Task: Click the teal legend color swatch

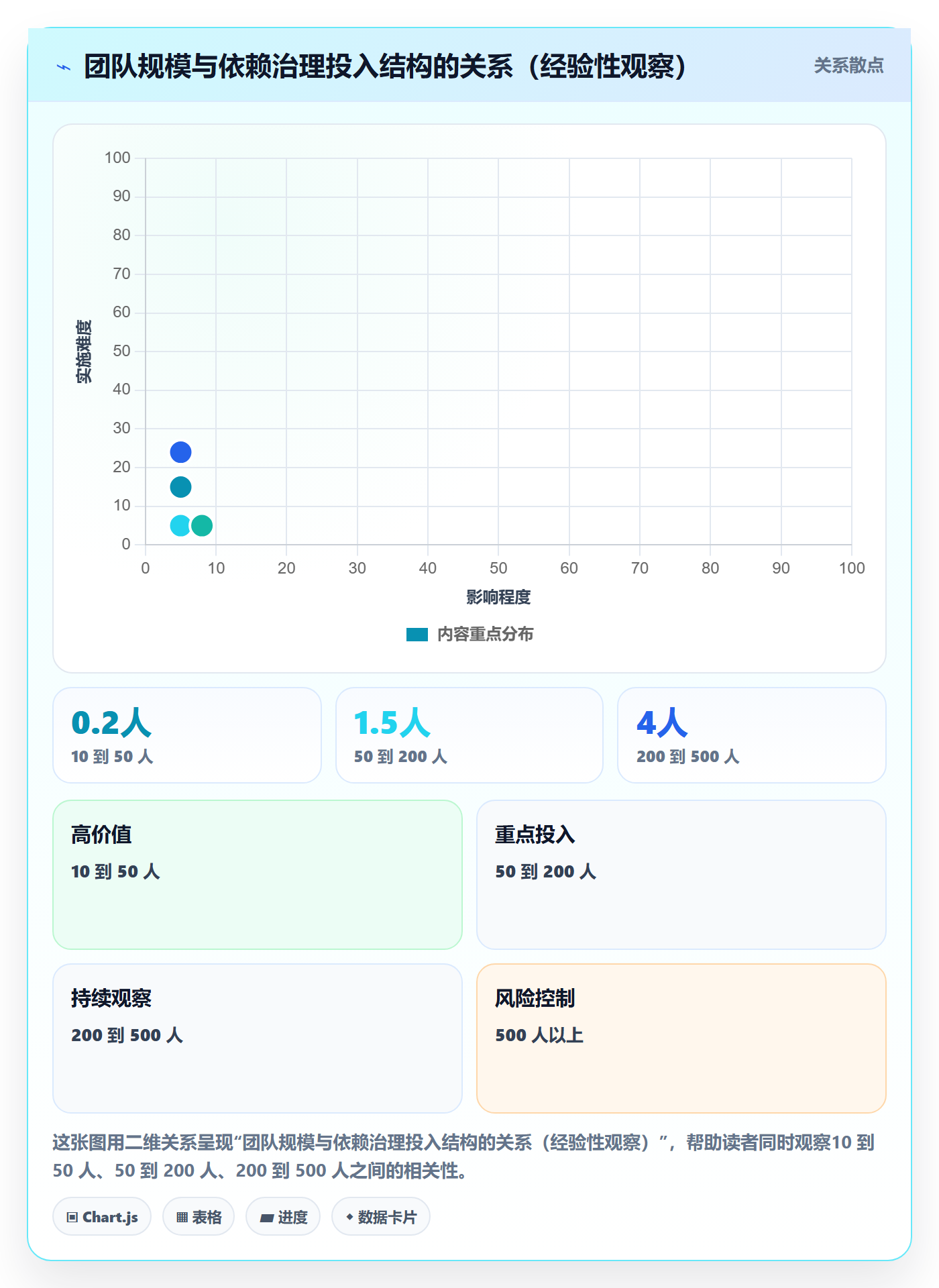Action: tap(417, 635)
